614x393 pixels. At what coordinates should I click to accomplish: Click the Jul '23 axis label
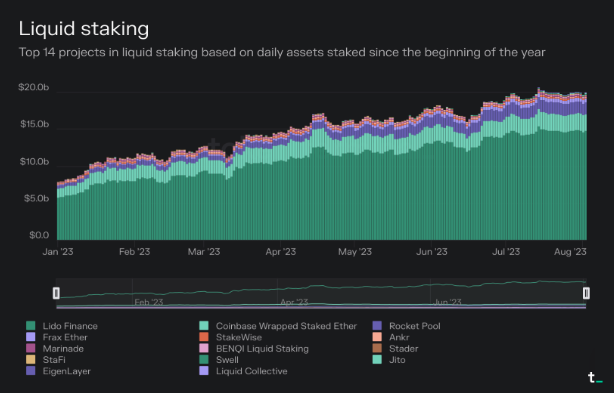[x=506, y=252]
